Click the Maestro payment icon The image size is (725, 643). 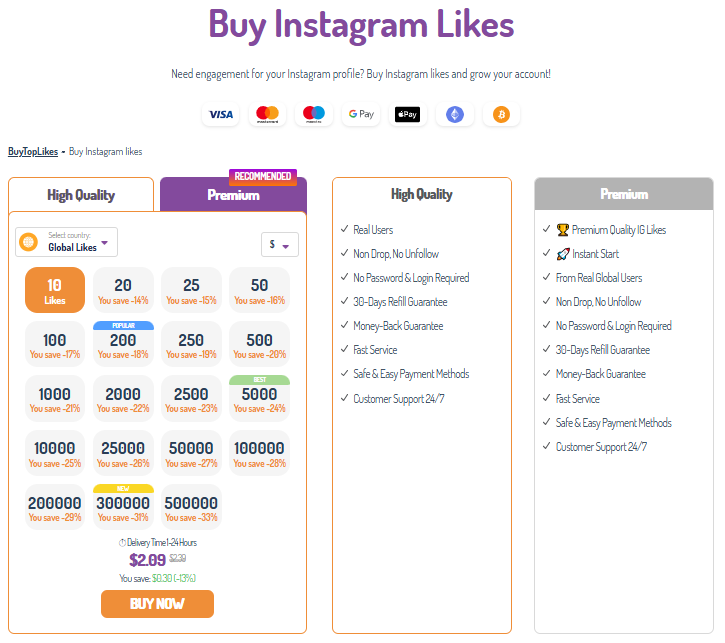314,115
